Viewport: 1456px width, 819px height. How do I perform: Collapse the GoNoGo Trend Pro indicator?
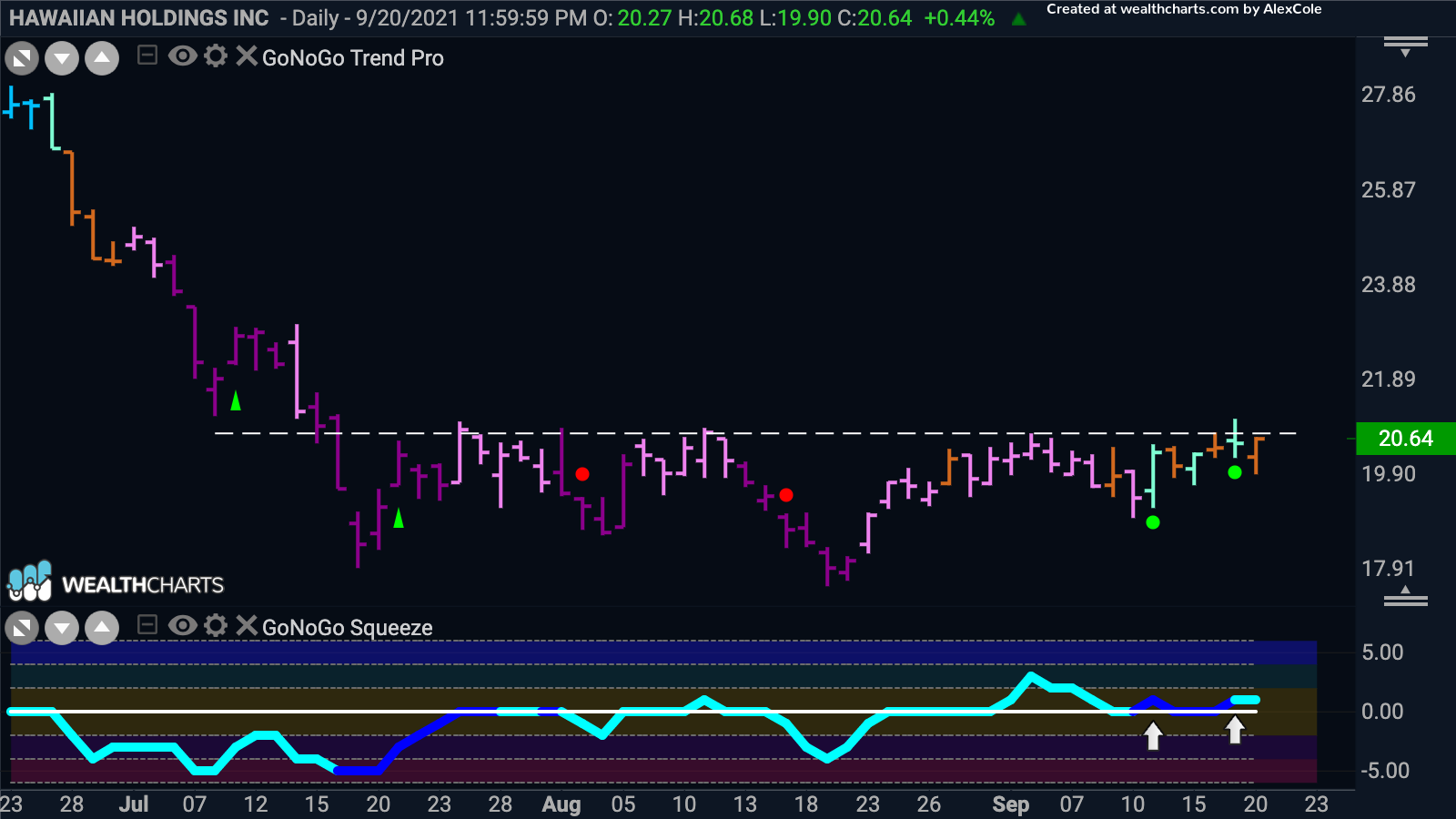(x=147, y=56)
